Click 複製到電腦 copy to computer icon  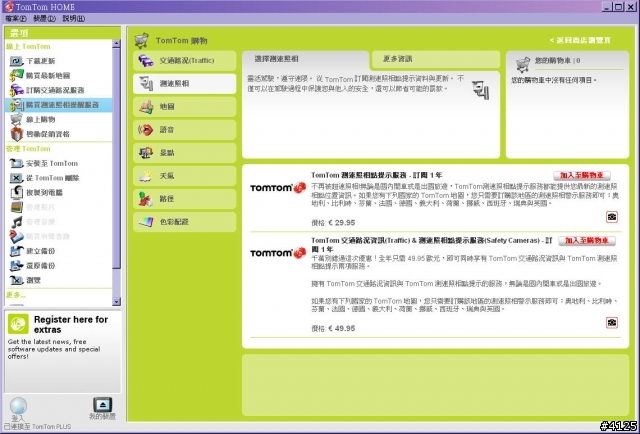pos(17,193)
